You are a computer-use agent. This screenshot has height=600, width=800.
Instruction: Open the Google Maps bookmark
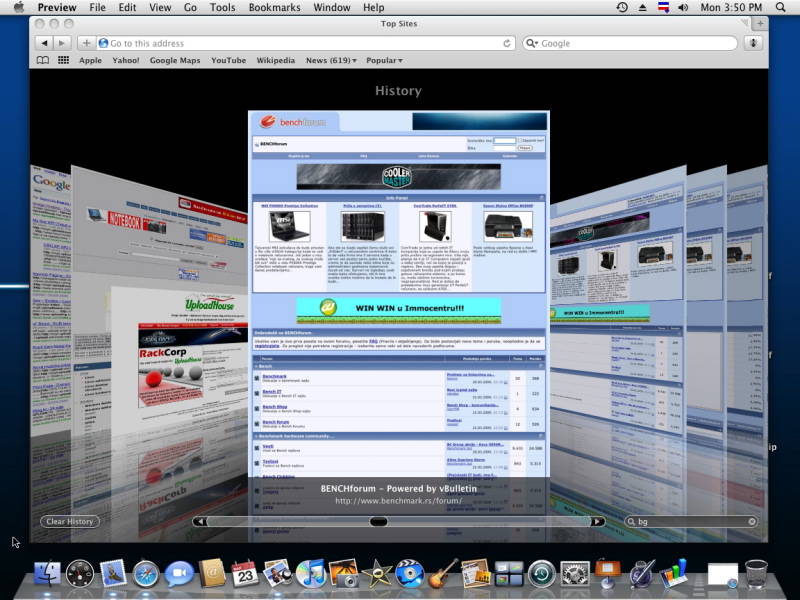175,60
